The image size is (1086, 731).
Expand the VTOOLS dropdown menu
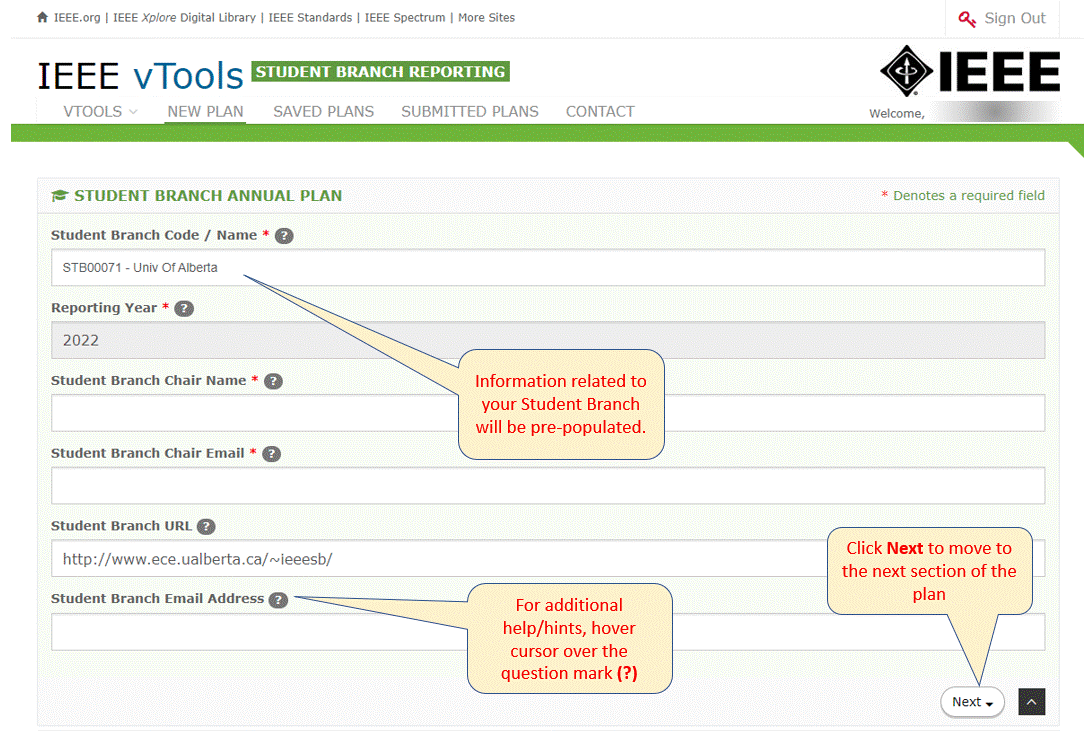tap(100, 112)
